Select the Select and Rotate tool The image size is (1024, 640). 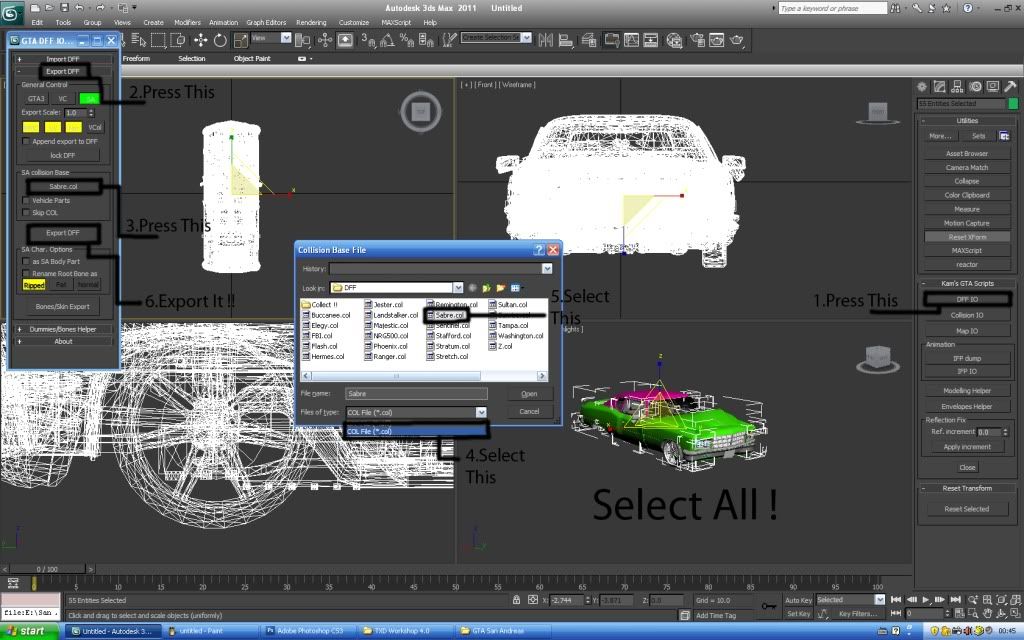point(220,40)
